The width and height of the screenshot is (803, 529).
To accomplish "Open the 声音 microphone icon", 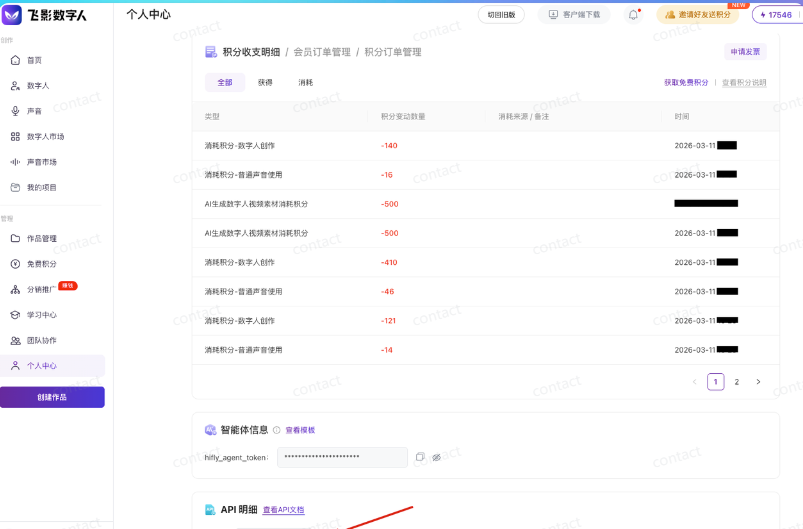I will click(15, 111).
